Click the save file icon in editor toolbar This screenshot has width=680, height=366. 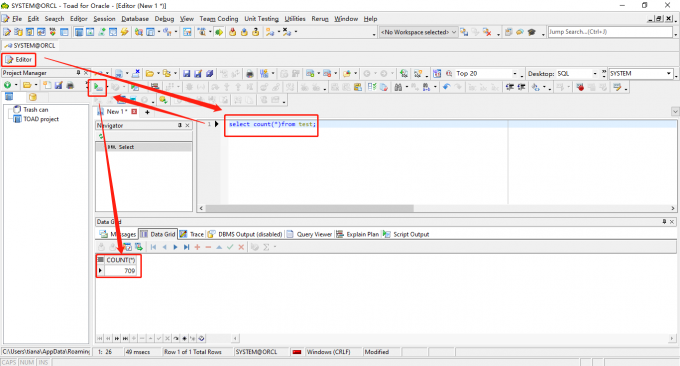pyautogui.click(x=186, y=74)
